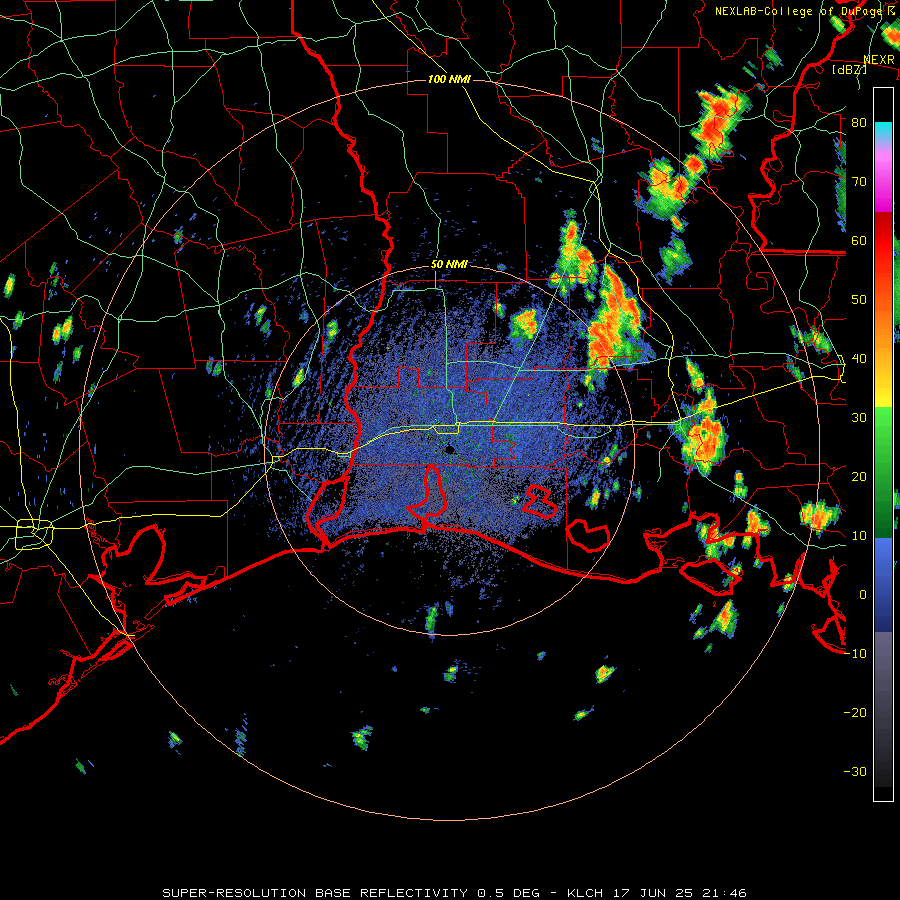
Task: Click the 50 NMI range ring label
Action: [449, 265]
